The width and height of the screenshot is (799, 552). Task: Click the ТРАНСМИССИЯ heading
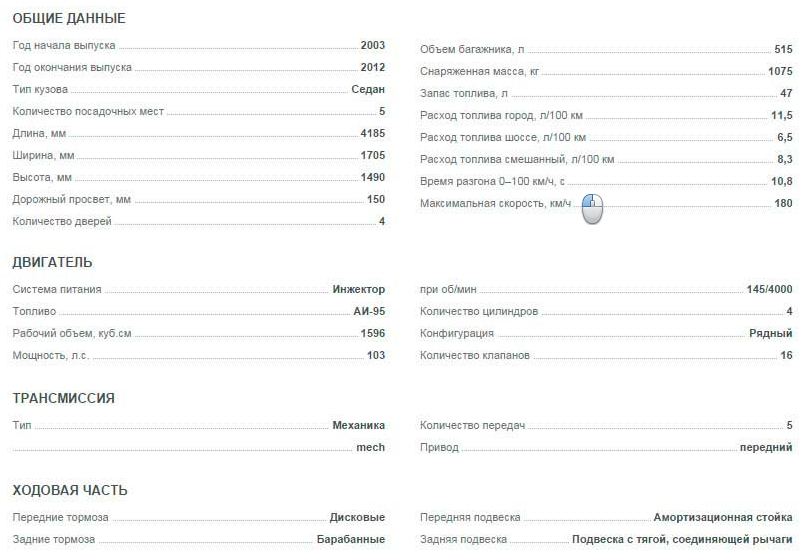[x=63, y=398]
